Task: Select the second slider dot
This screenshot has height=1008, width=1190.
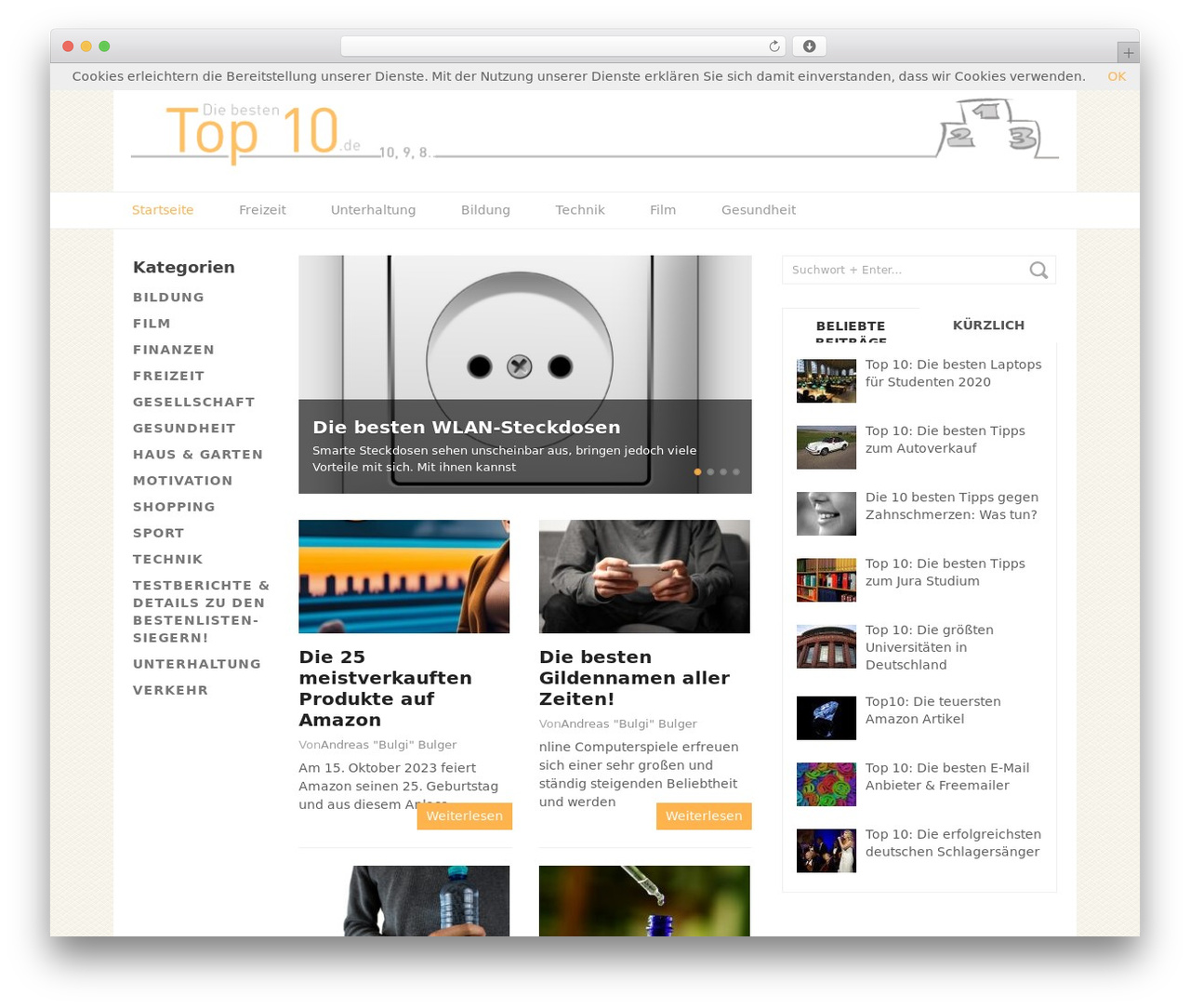Action: pos(710,472)
